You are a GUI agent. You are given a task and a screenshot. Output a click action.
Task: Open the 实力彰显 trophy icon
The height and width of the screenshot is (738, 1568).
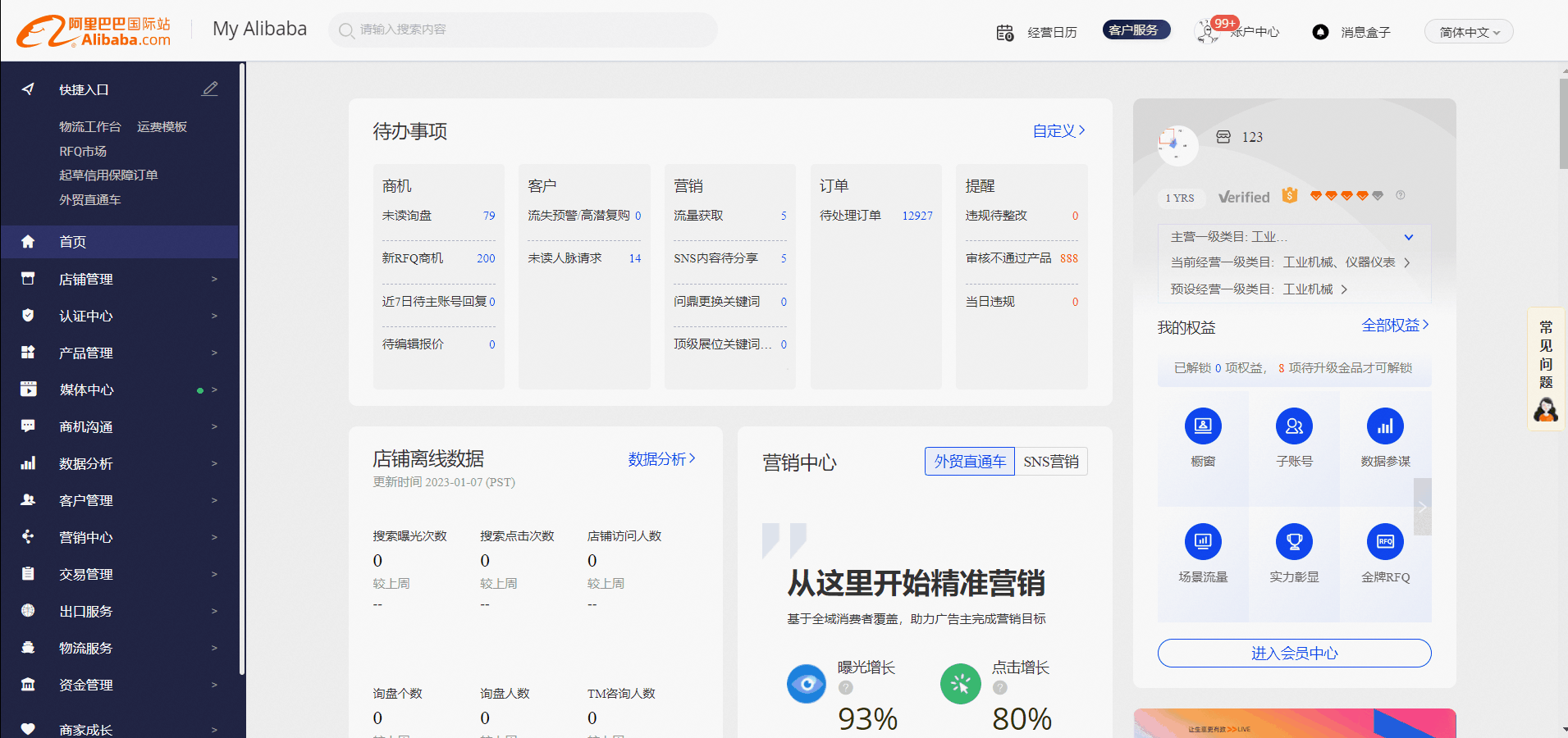click(x=1294, y=541)
